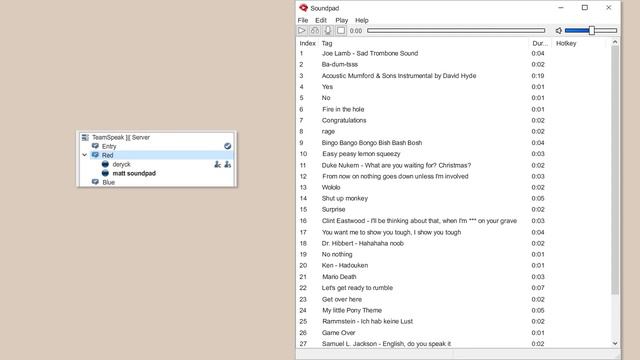Click the headphones play-on-speakers icon

[315, 31]
